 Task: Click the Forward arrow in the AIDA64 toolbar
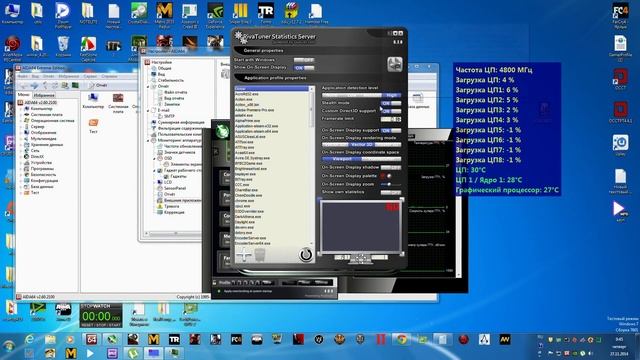coord(35,85)
